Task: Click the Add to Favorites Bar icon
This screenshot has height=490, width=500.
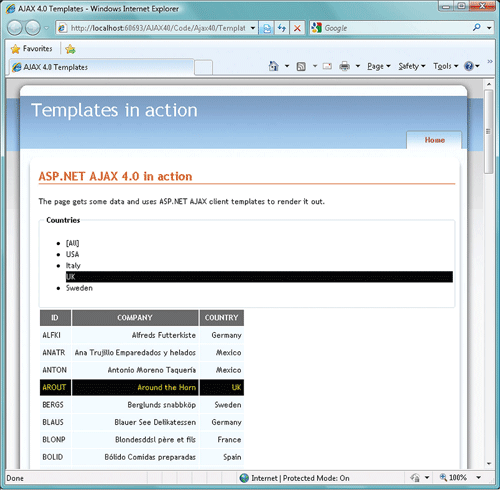Action: [70, 49]
